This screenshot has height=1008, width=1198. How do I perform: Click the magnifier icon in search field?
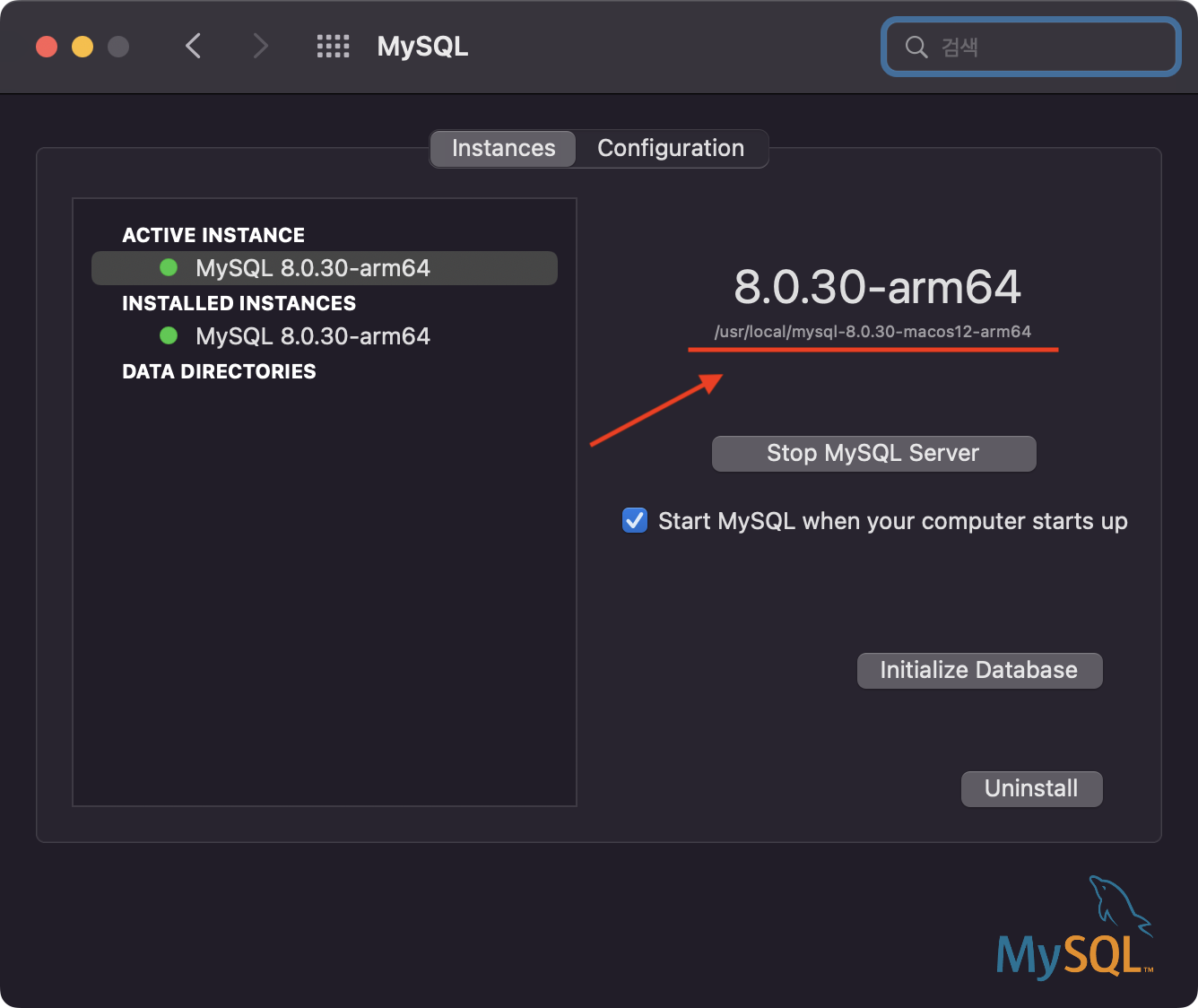click(x=916, y=47)
